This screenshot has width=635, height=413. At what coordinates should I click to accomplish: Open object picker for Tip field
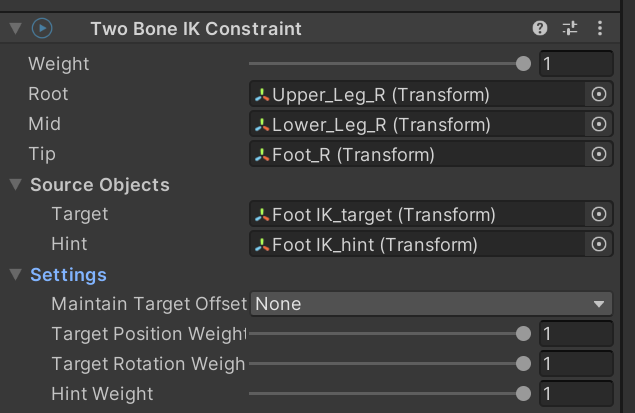(598, 155)
